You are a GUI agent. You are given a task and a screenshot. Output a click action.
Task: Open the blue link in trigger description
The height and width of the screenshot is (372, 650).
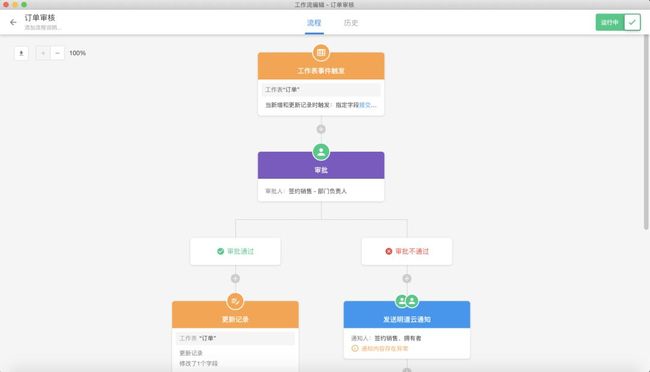[368, 105]
